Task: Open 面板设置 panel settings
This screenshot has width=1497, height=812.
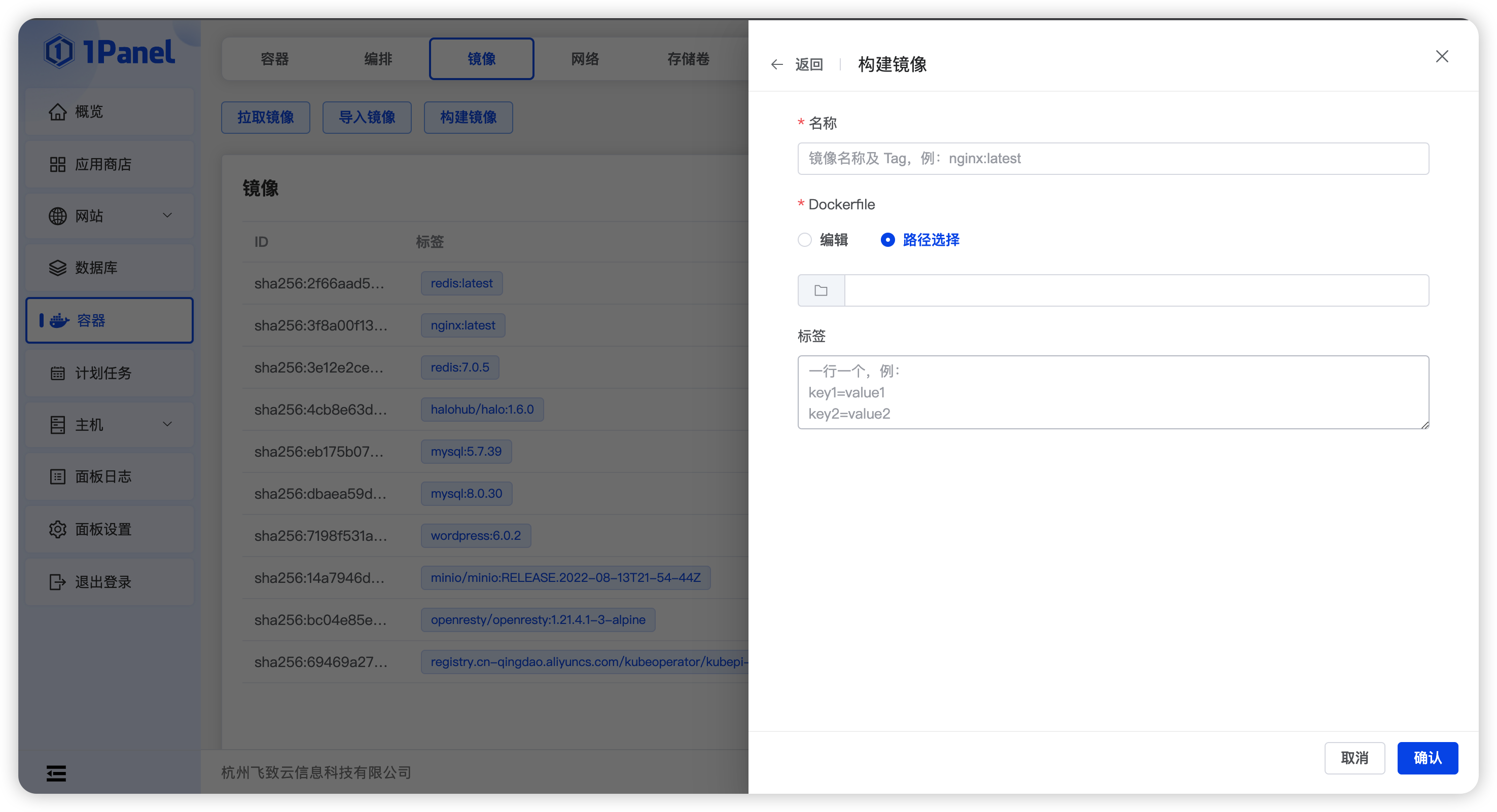Action: [x=103, y=529]
